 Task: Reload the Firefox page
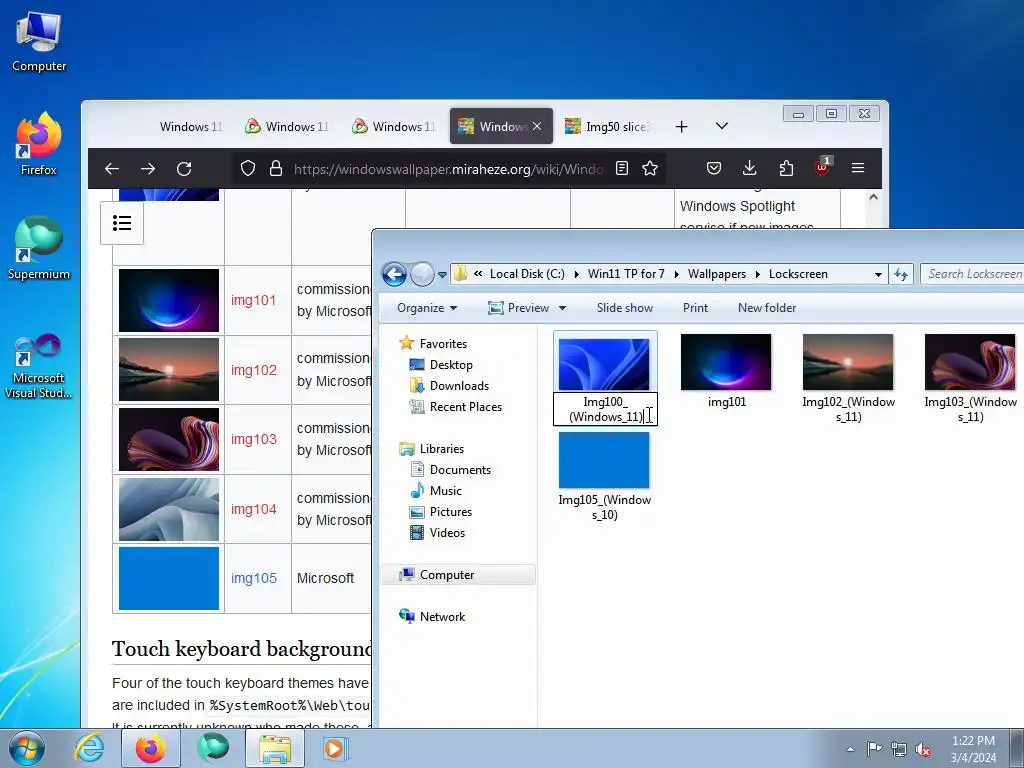(x=184, y=168)
